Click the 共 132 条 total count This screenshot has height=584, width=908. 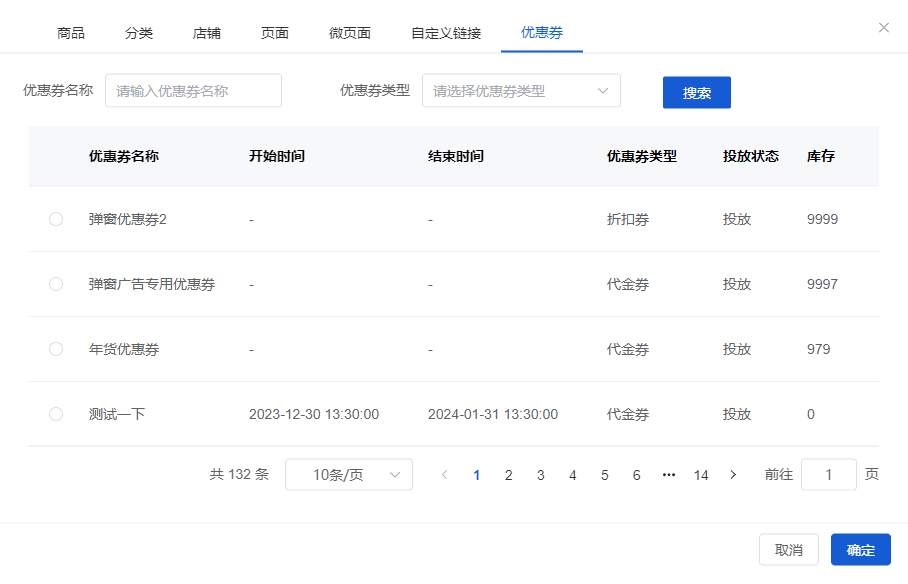(x=239, y=474)
